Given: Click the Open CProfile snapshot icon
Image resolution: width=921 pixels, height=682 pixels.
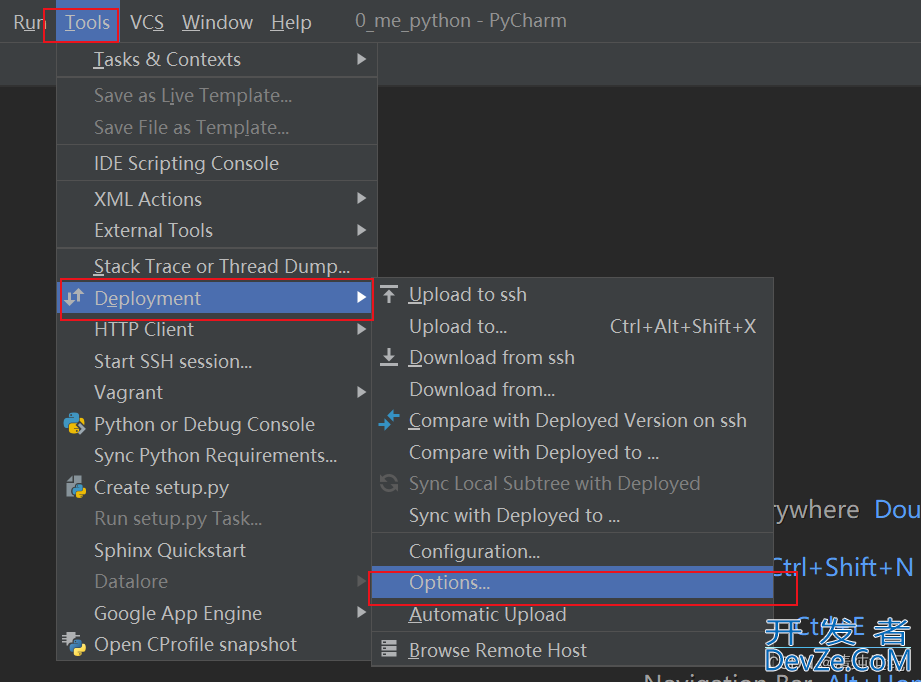Looking at the screenshot, I should (x=75, y=644).
